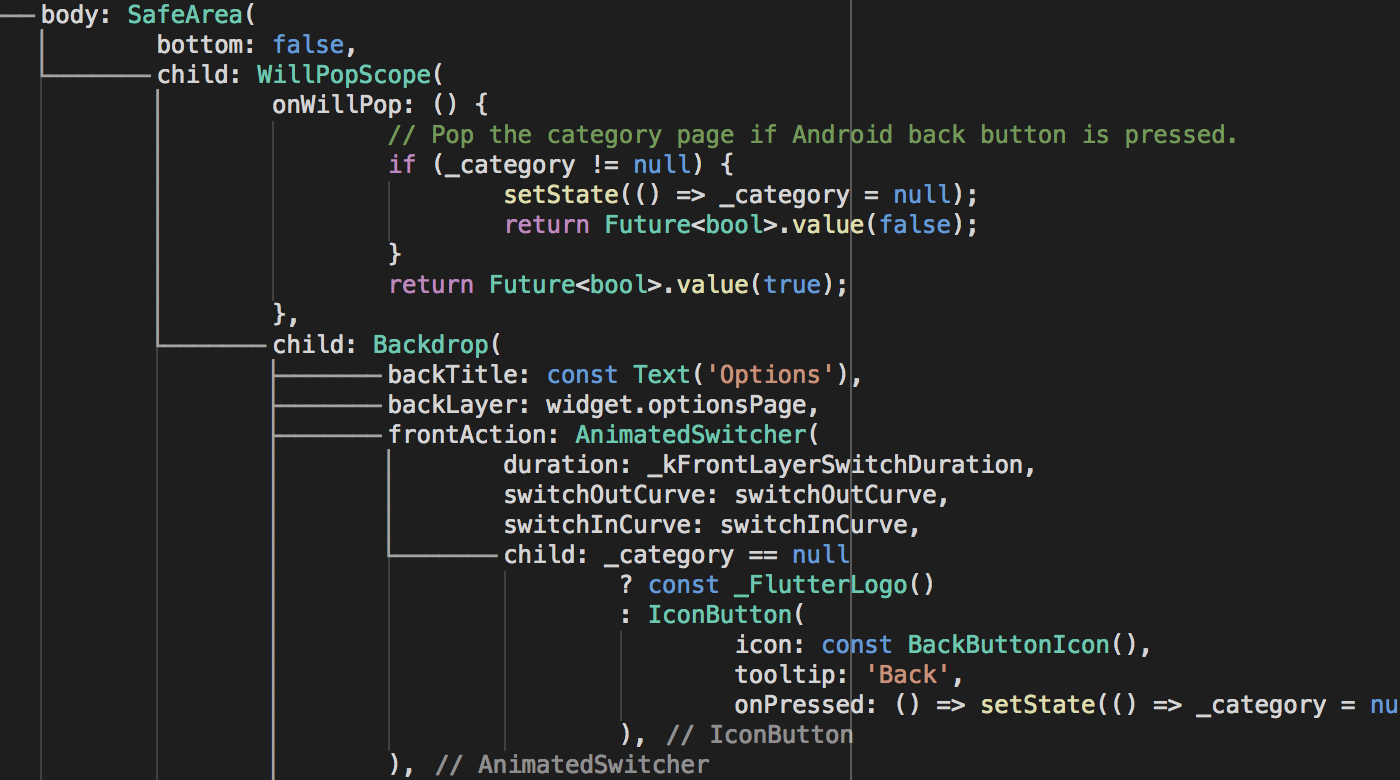Click the // AnimatedSwitcher closing label comment

[x=572, y=765]
